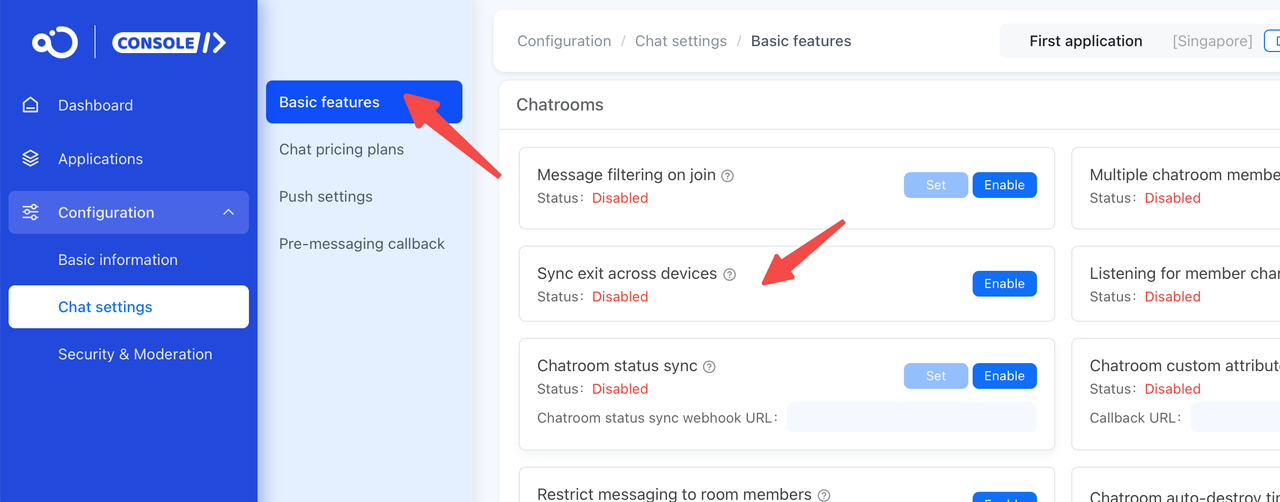Enable Chatroom status sync
The width and height of the screenshot is (1280, 502).
[1004, 376]
